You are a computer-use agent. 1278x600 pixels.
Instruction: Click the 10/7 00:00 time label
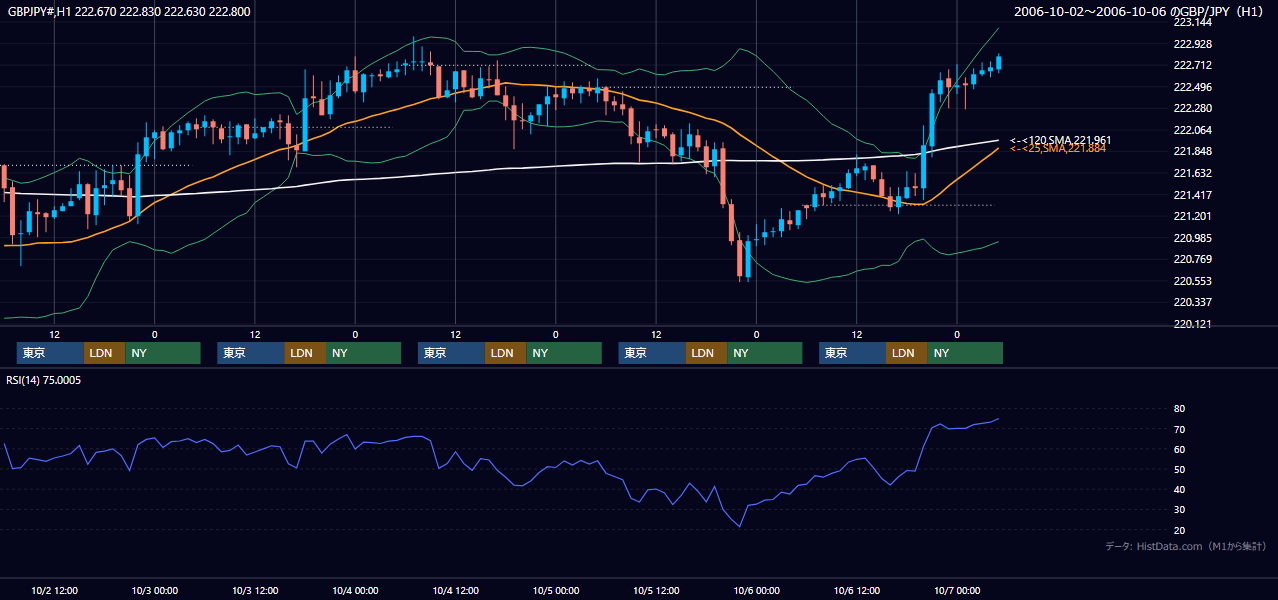click(x=957, y=591)
